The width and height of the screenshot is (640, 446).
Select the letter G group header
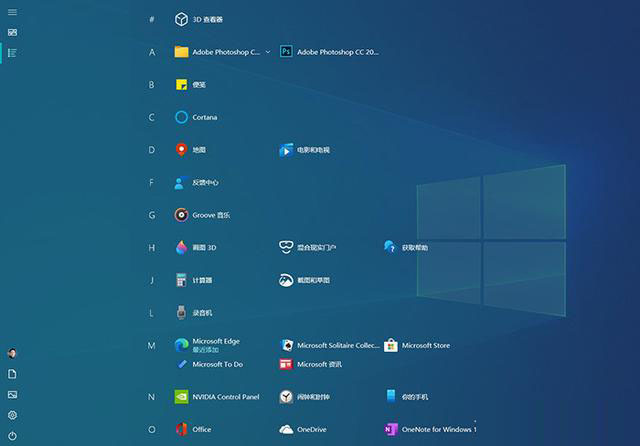coord(151,215)
